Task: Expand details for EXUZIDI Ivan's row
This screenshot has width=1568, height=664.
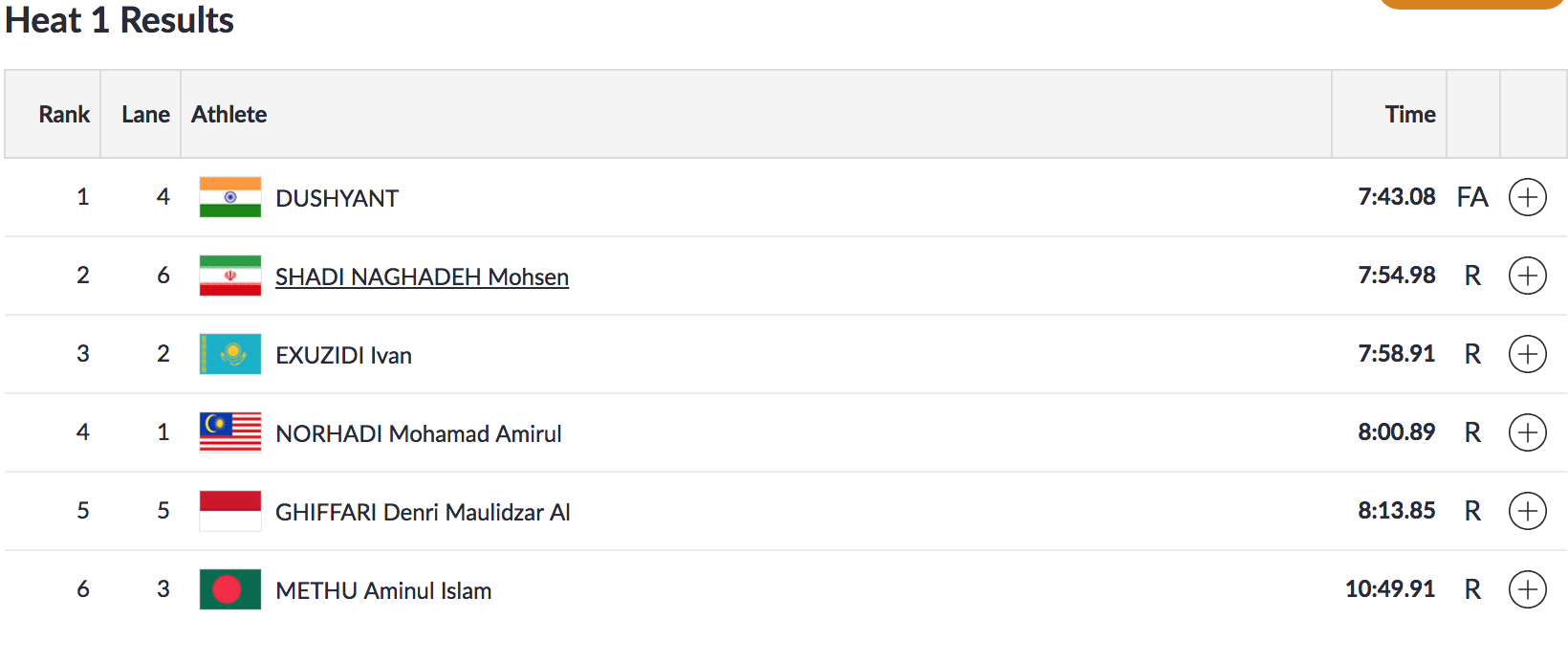Action: [x=1527, y=354]
